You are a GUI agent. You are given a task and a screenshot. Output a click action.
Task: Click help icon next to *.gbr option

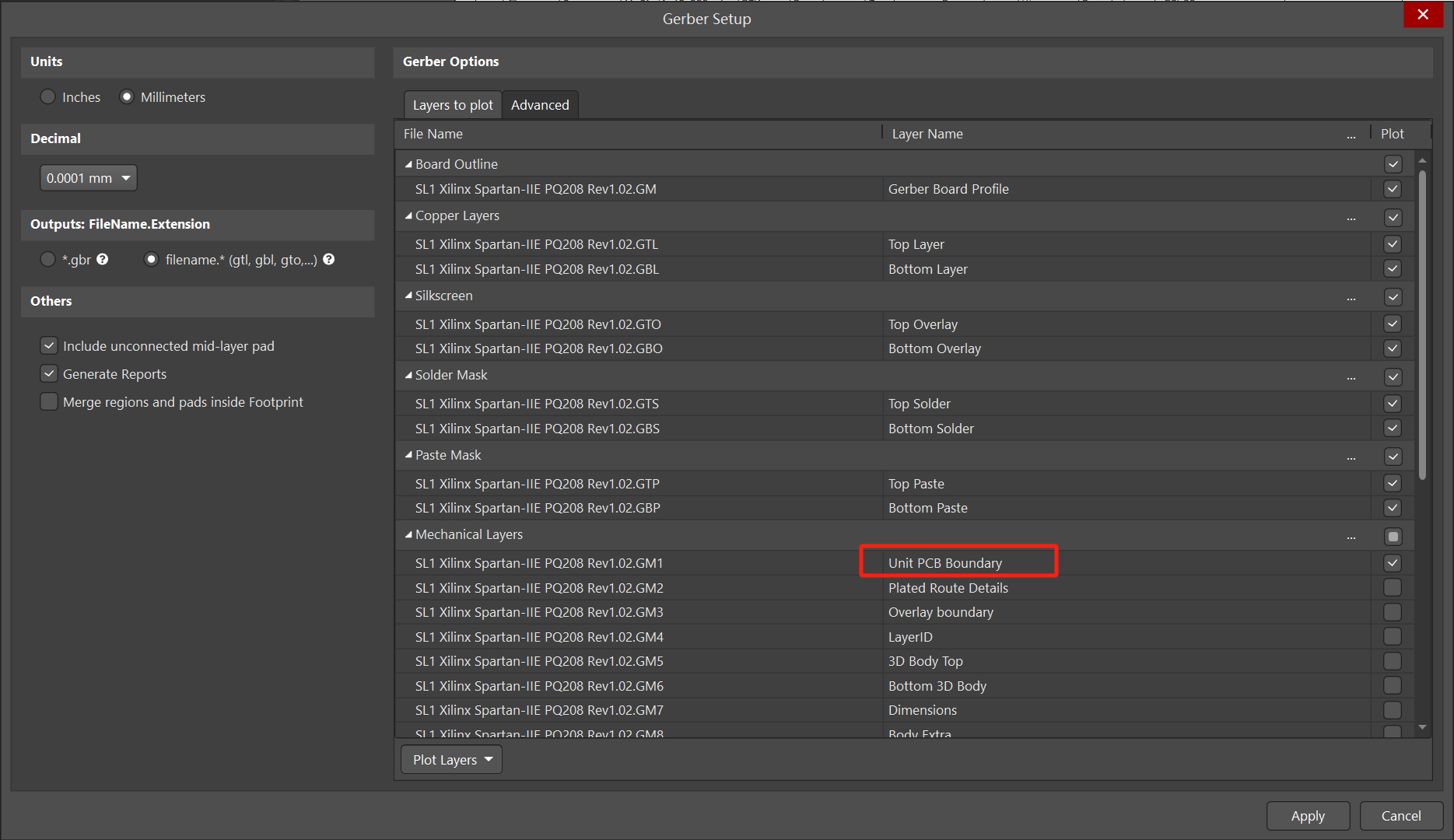coord(103,260)
